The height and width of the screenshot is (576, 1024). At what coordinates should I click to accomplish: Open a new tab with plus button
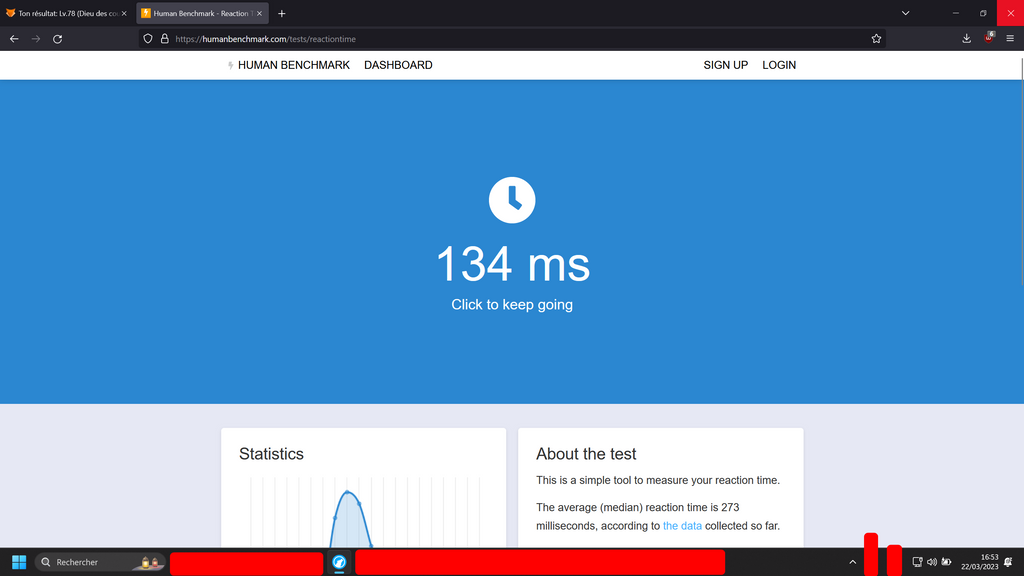point(282,14)
